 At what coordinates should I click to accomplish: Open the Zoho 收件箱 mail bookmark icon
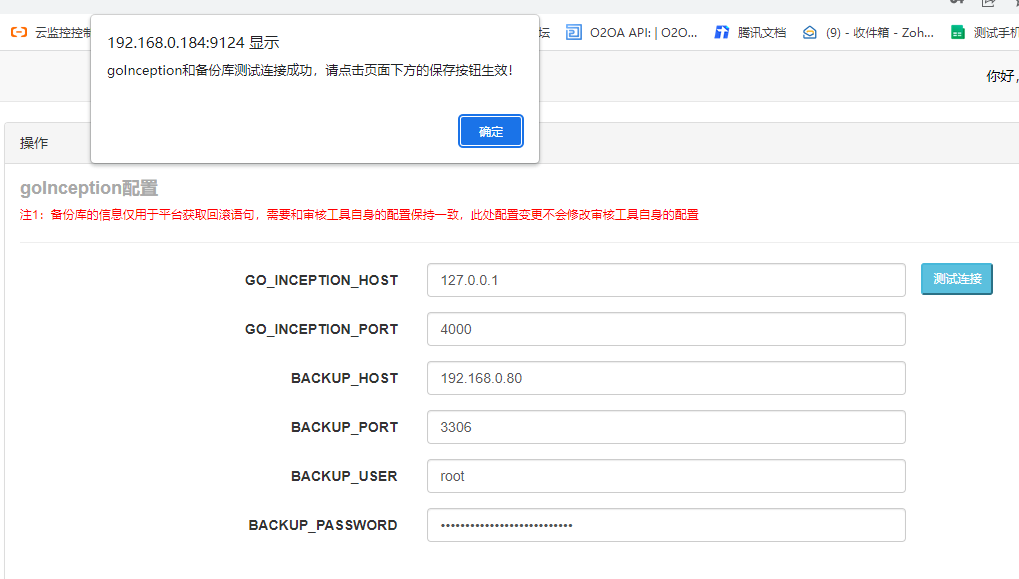click(x=809, y=32)
